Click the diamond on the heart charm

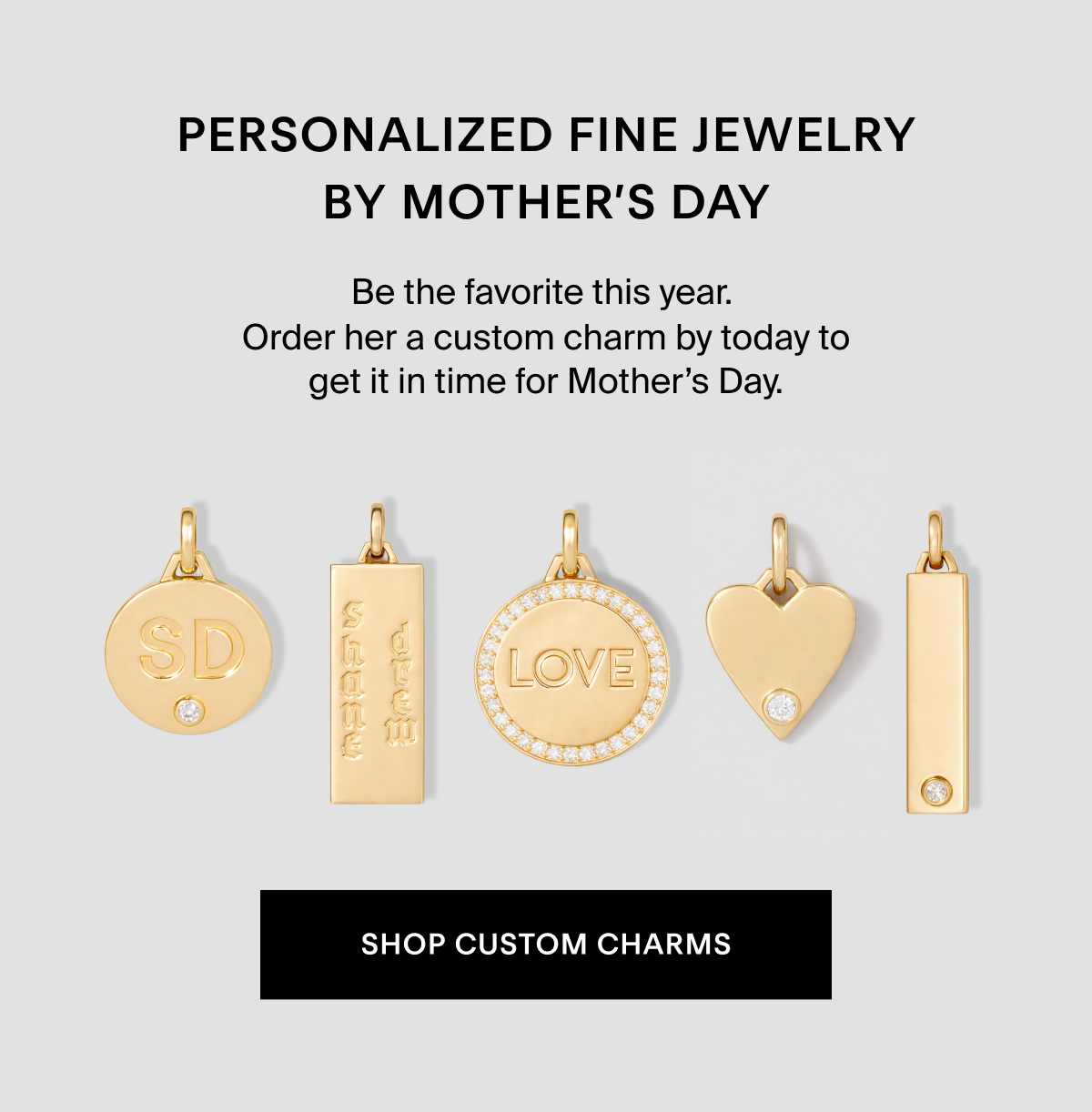coord(781,706)
